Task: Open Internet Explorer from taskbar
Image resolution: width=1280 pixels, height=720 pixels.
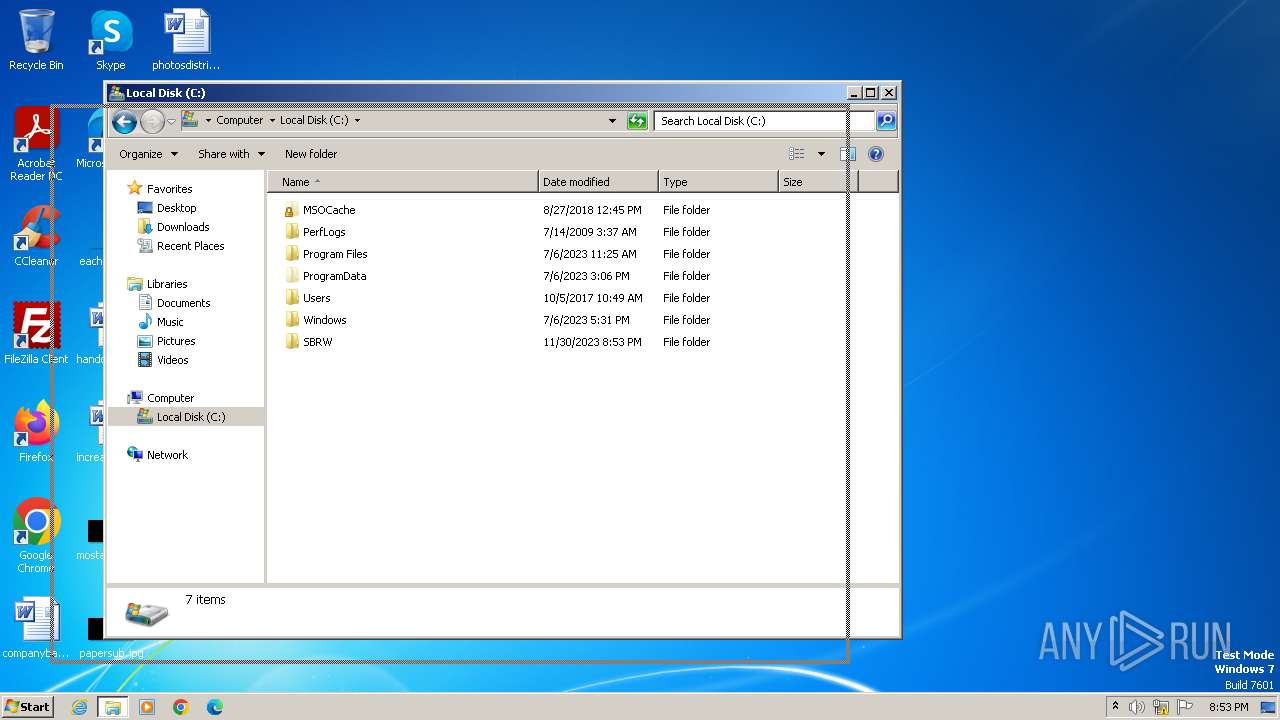Action: 79,707
